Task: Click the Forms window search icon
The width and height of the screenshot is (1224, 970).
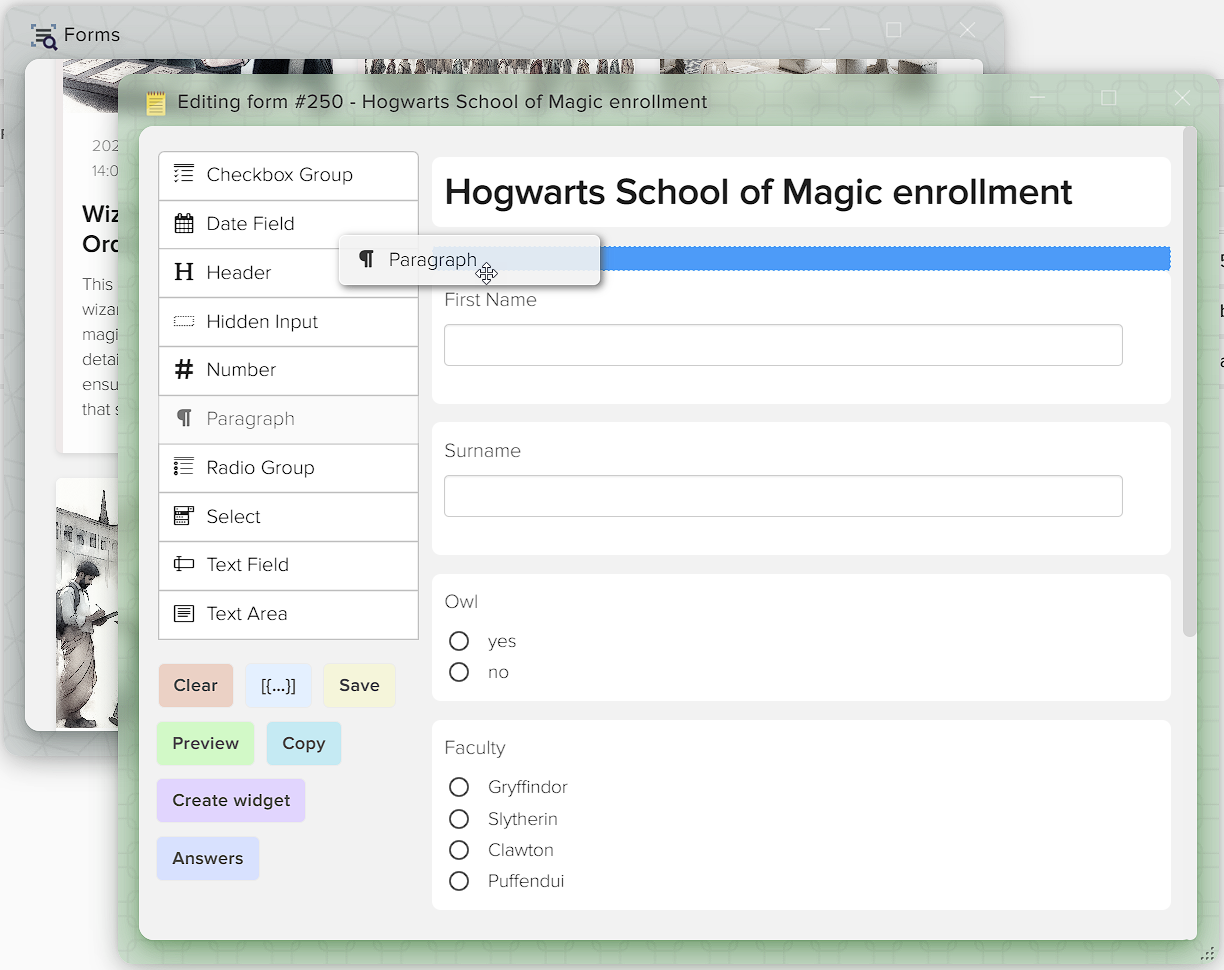Action: pyautogui.click(x=44, y=36)
